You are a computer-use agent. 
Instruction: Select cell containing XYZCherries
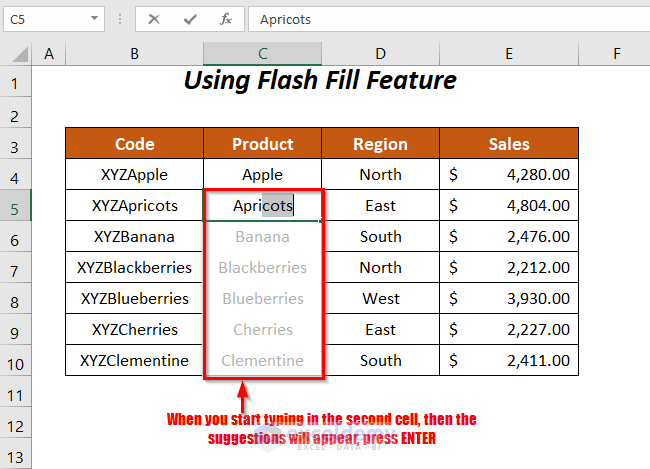(x=134, y=329)
